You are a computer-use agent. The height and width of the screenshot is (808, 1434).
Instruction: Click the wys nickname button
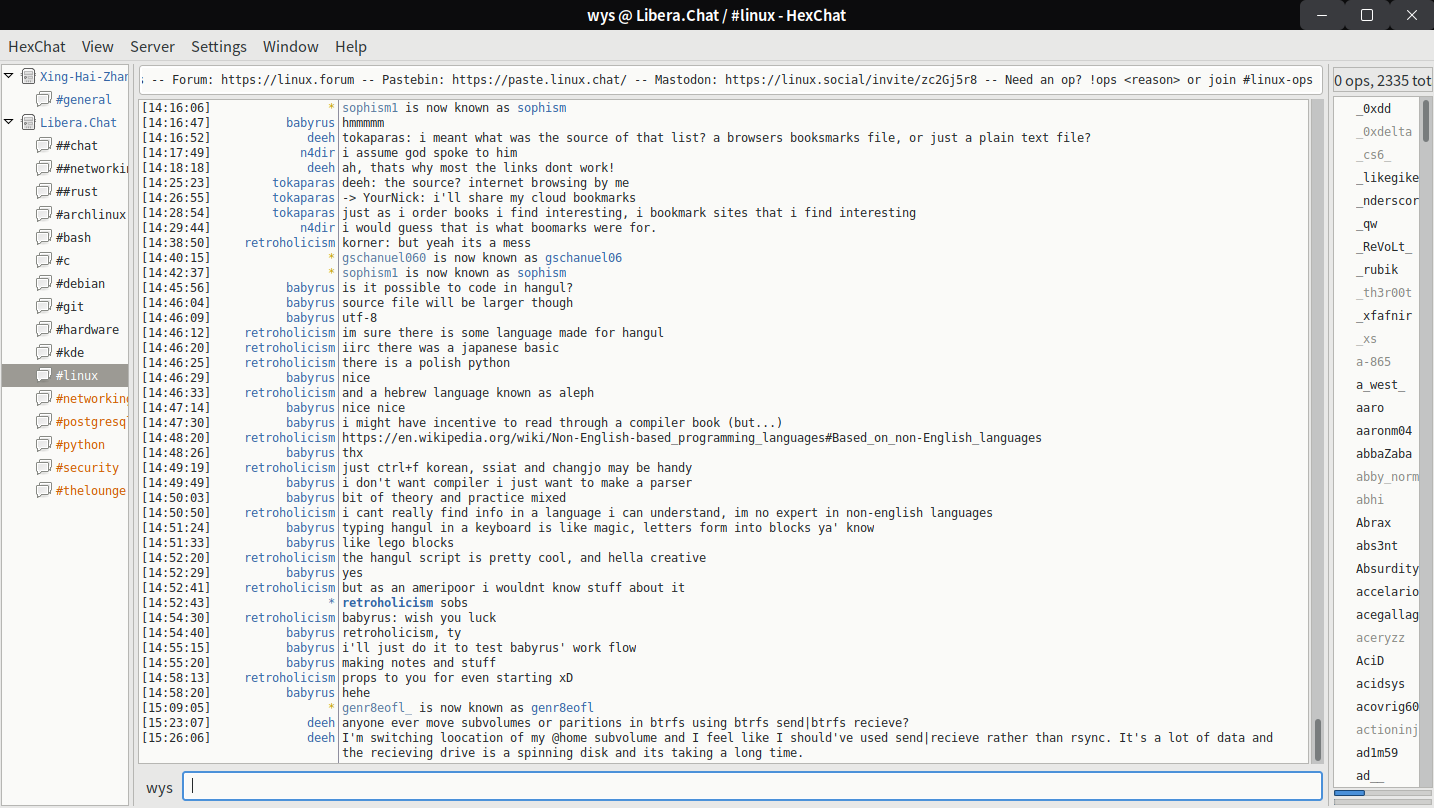[x=159, y=787]
